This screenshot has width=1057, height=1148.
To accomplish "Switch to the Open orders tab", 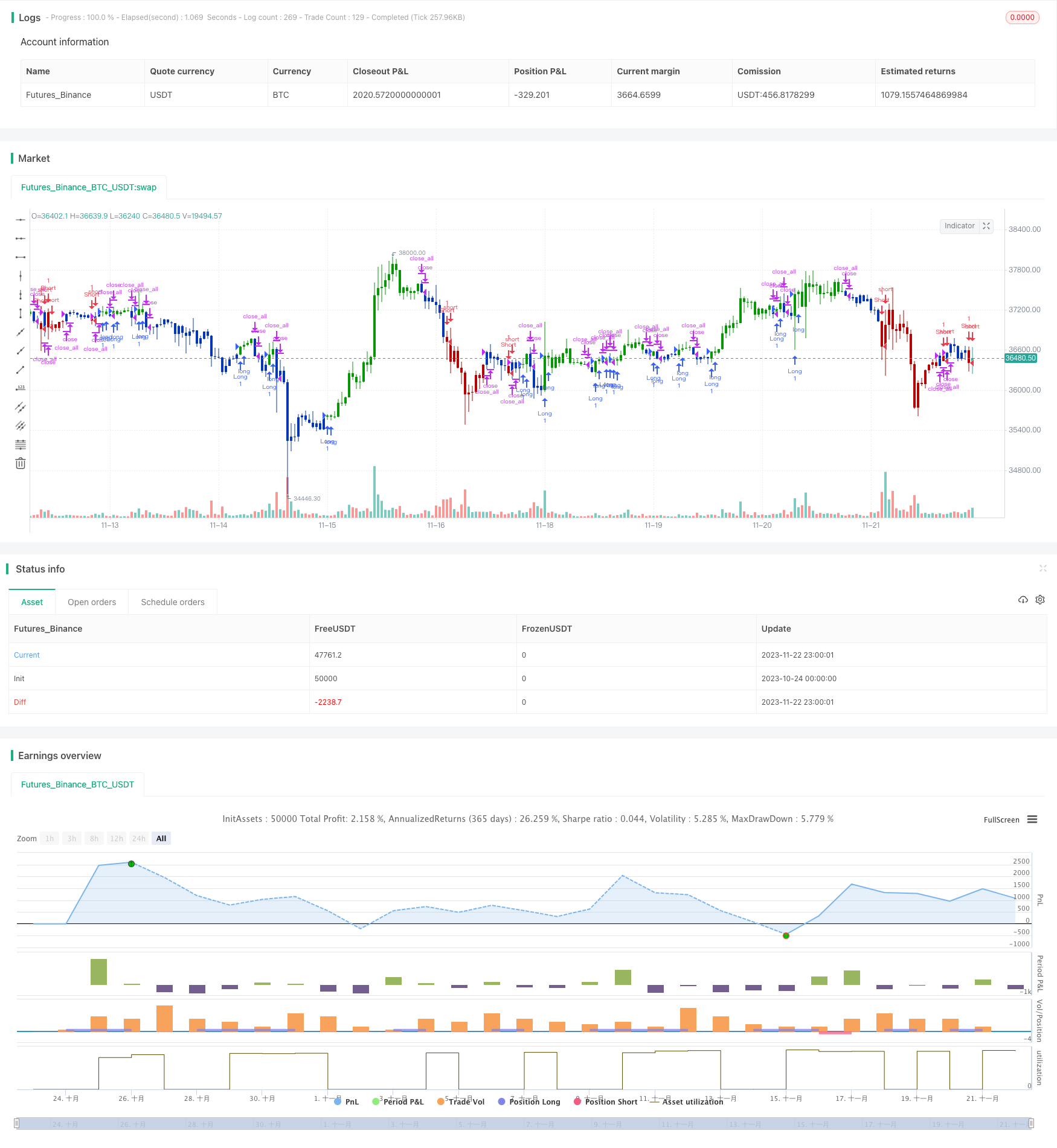I will tap(92, 602).
